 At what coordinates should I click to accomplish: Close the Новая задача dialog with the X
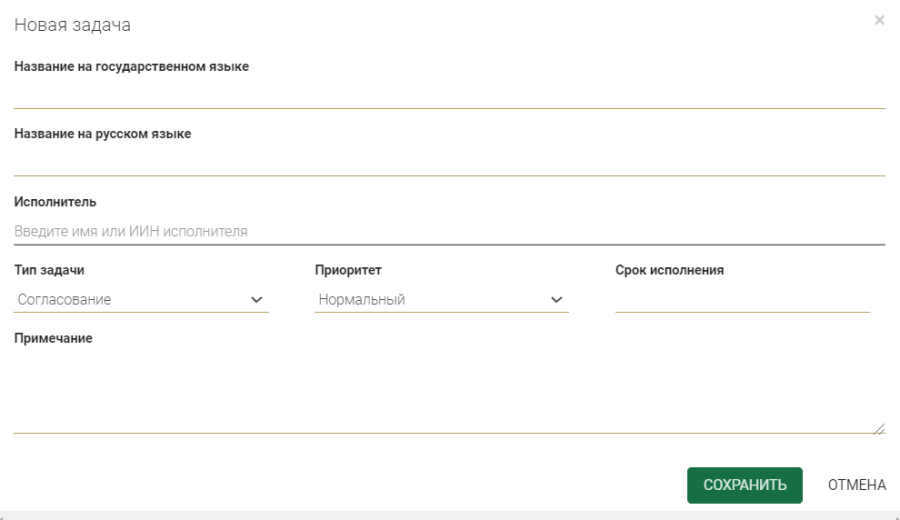tap(879, 20)
